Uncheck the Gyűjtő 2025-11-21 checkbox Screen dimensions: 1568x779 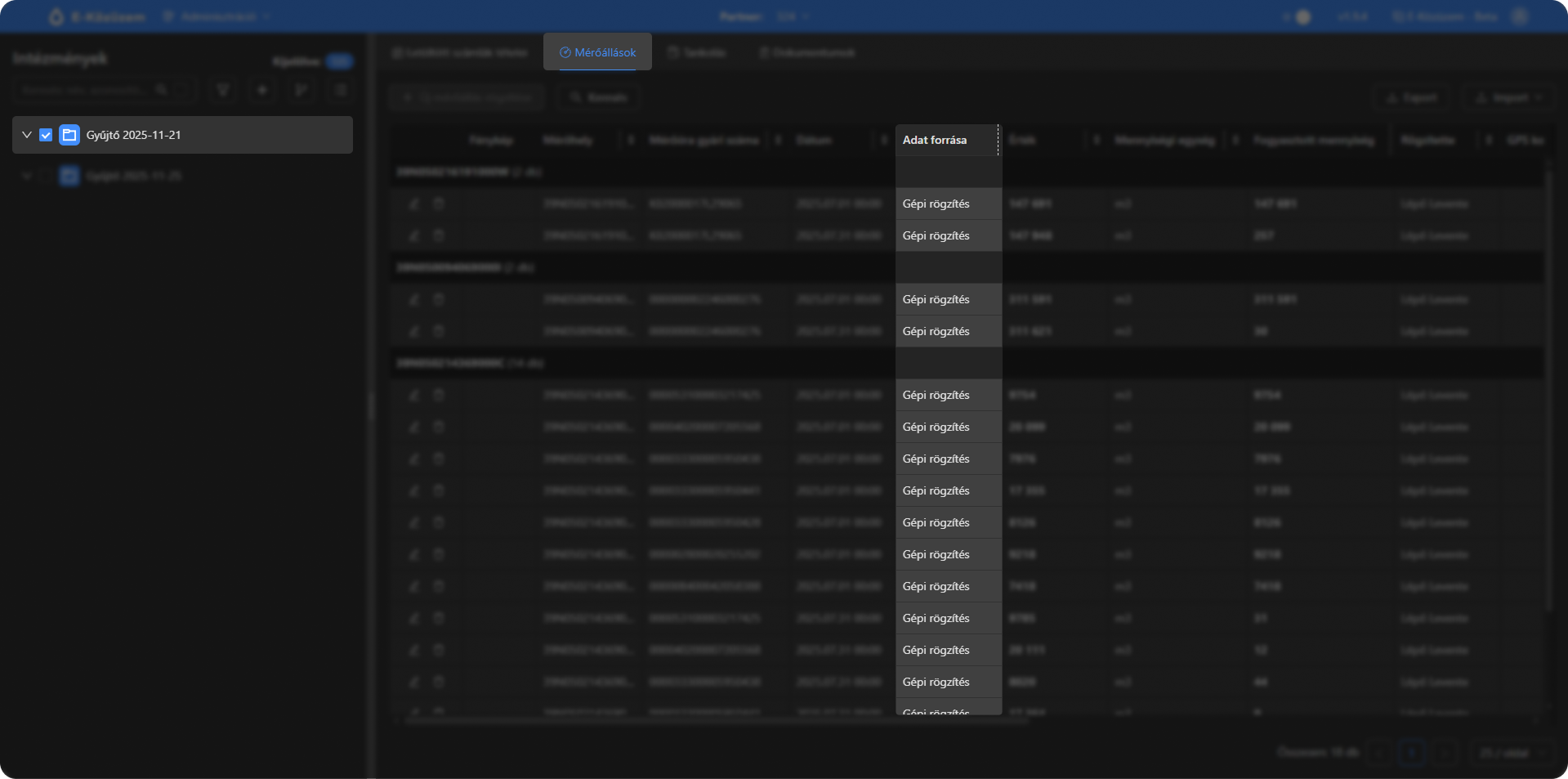(x=46, y=135)
